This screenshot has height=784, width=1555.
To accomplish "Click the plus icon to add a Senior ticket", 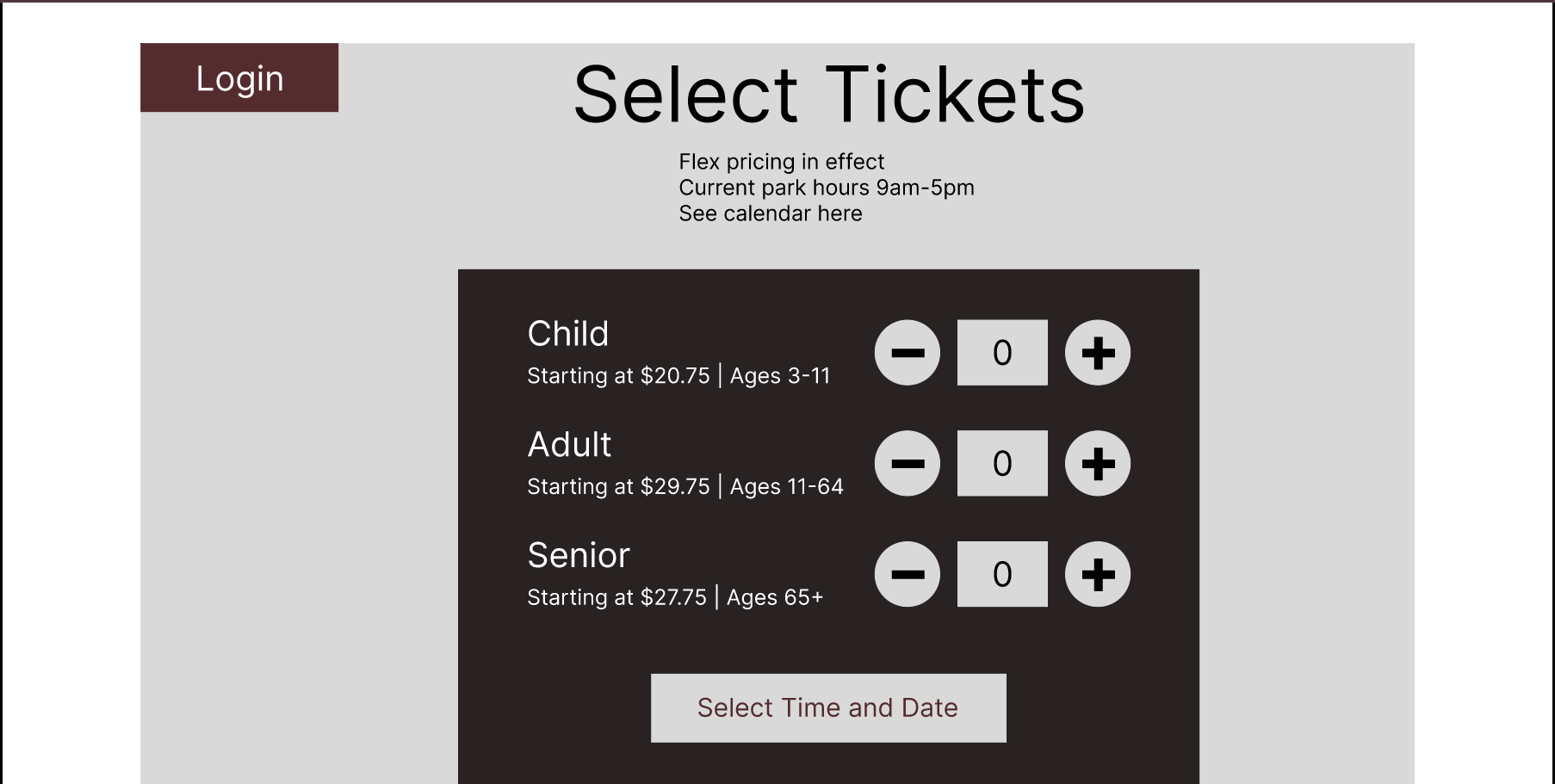I will click(x=1097, y=573).
